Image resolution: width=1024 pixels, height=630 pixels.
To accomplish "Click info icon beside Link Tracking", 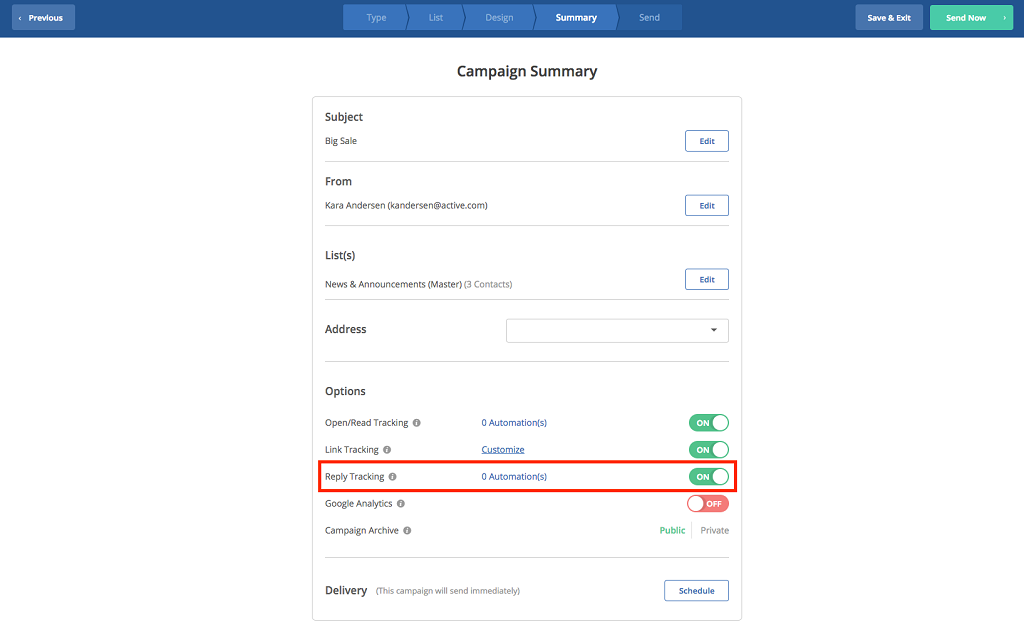I will 387,450.
